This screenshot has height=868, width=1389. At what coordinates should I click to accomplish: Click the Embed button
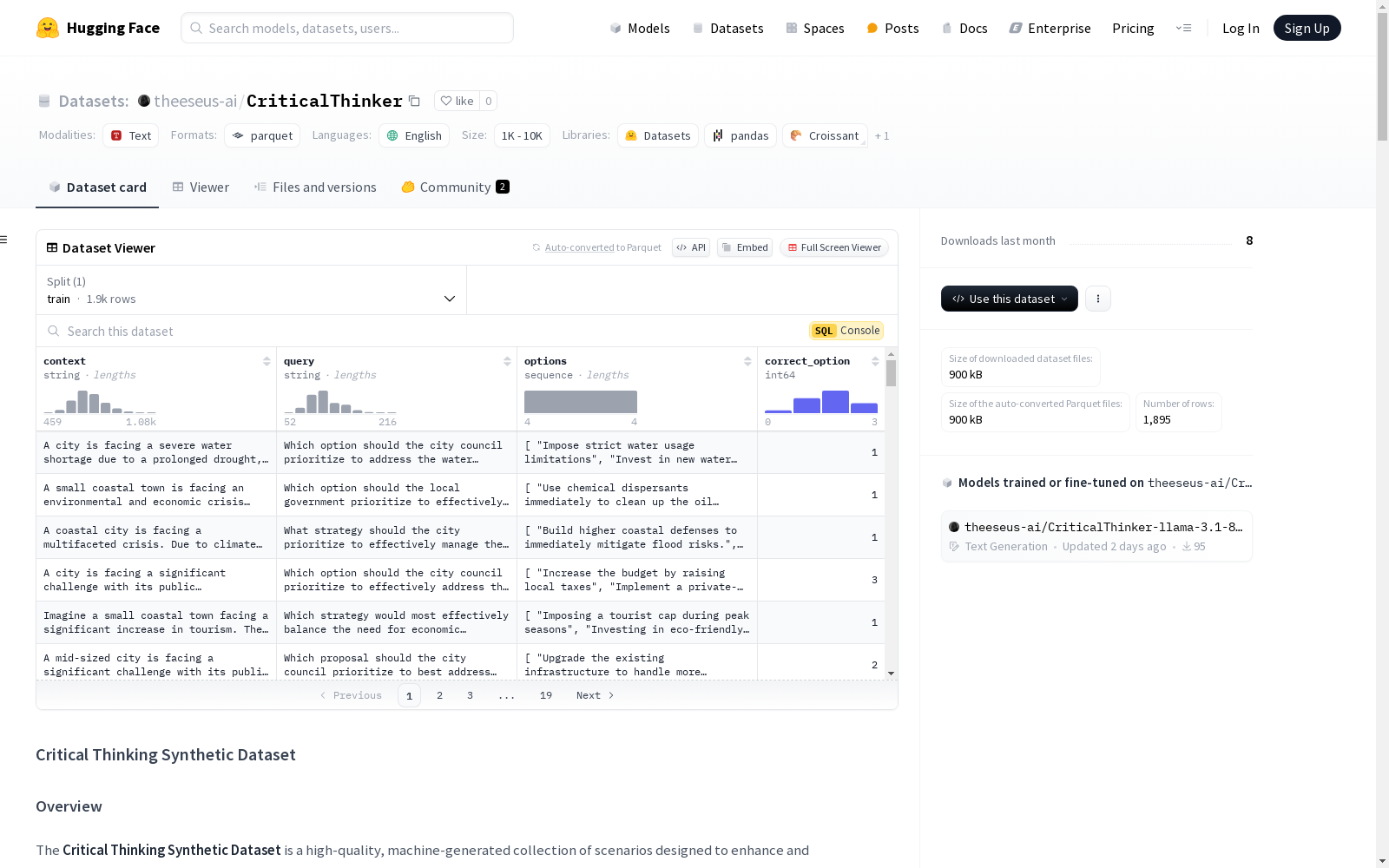[745, 247]
